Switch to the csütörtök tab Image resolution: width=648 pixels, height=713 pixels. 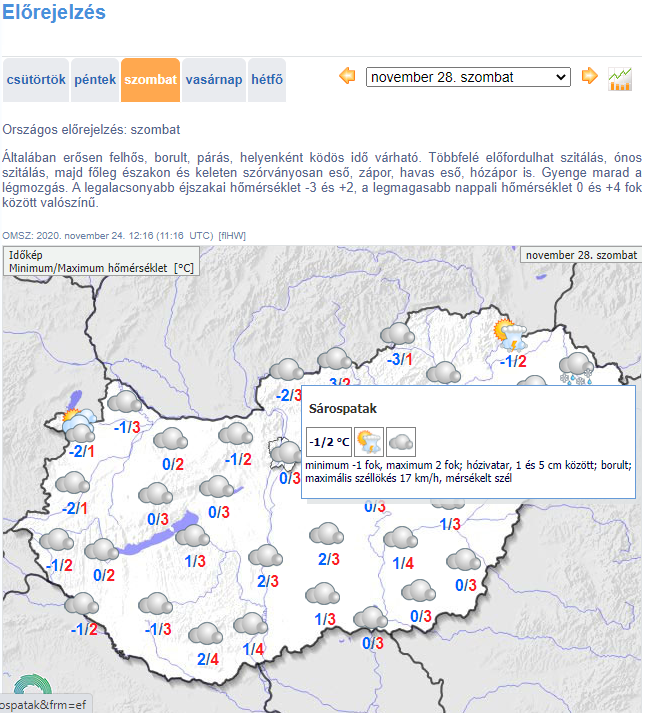coord(36,80)
